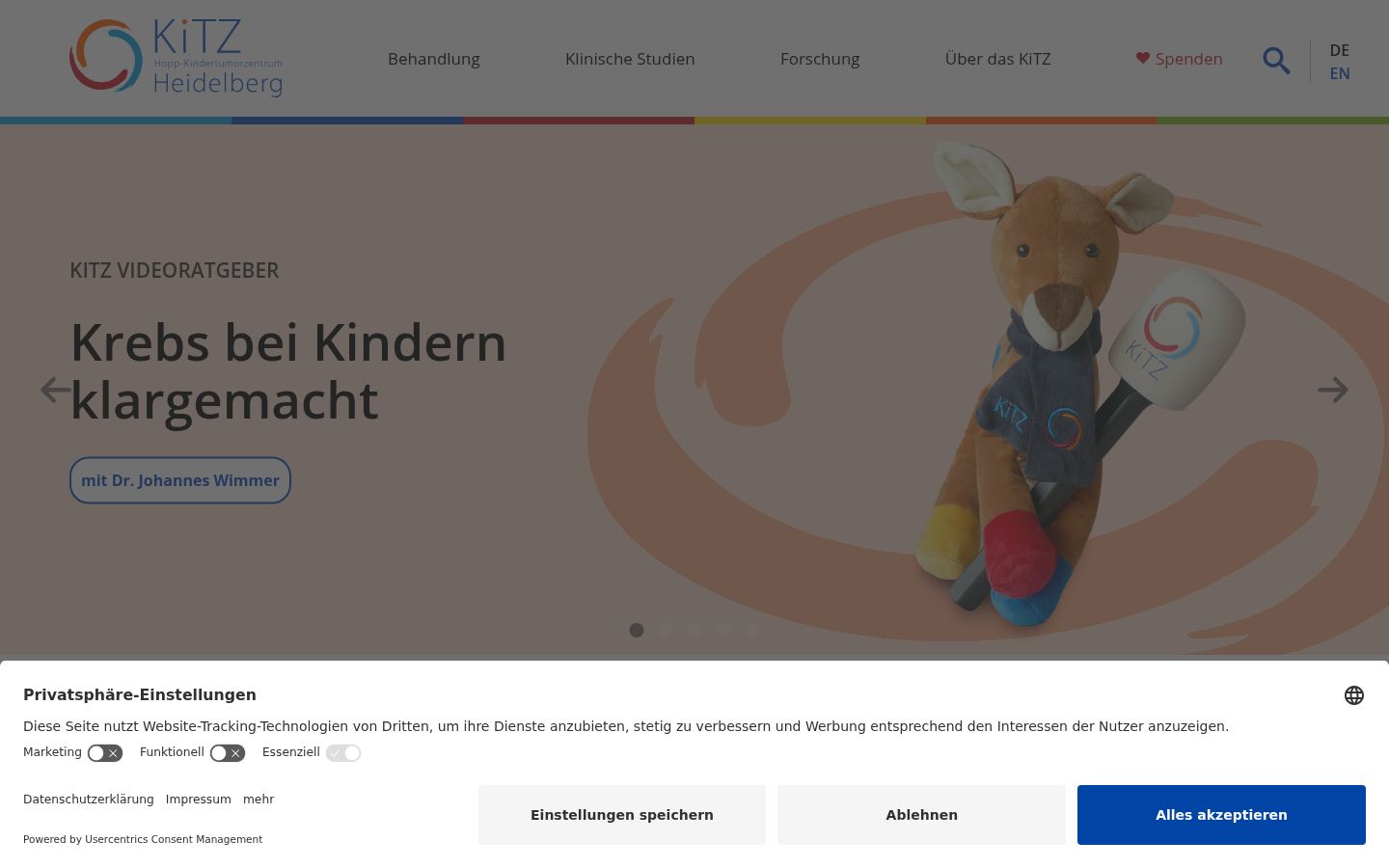The width and height of the screenshot is (1389, 868).
Task: Click the KITZ VIDEORATGEBER label
Action: (175, 271)
